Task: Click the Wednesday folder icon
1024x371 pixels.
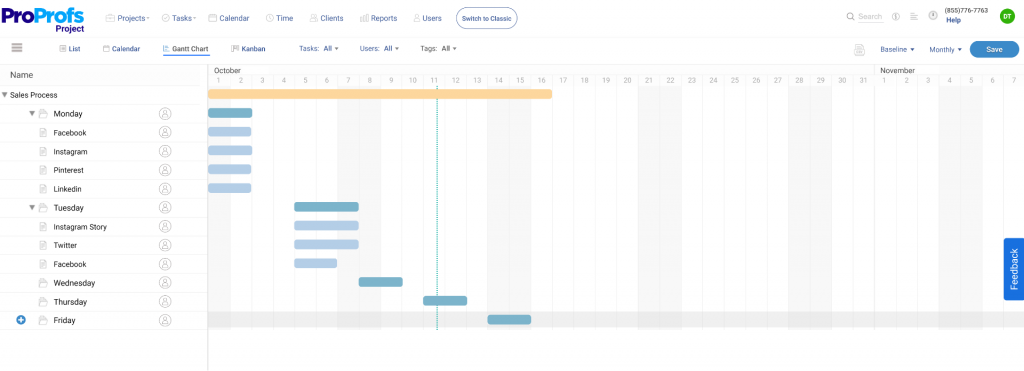Action: pos(43,283)
